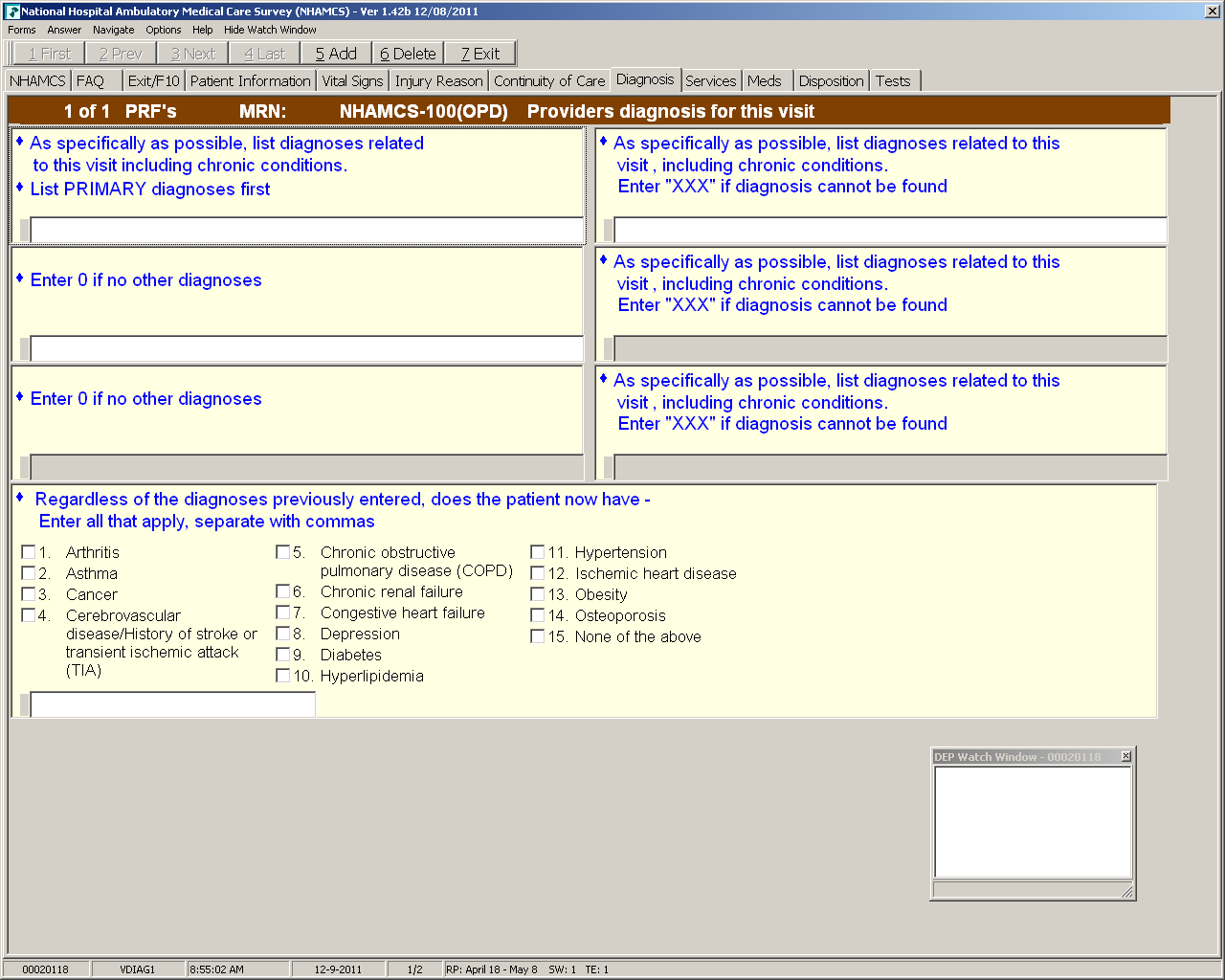Go to the Next record
Viewport: 1225px width, 980px height.
[x=193, y=54]
